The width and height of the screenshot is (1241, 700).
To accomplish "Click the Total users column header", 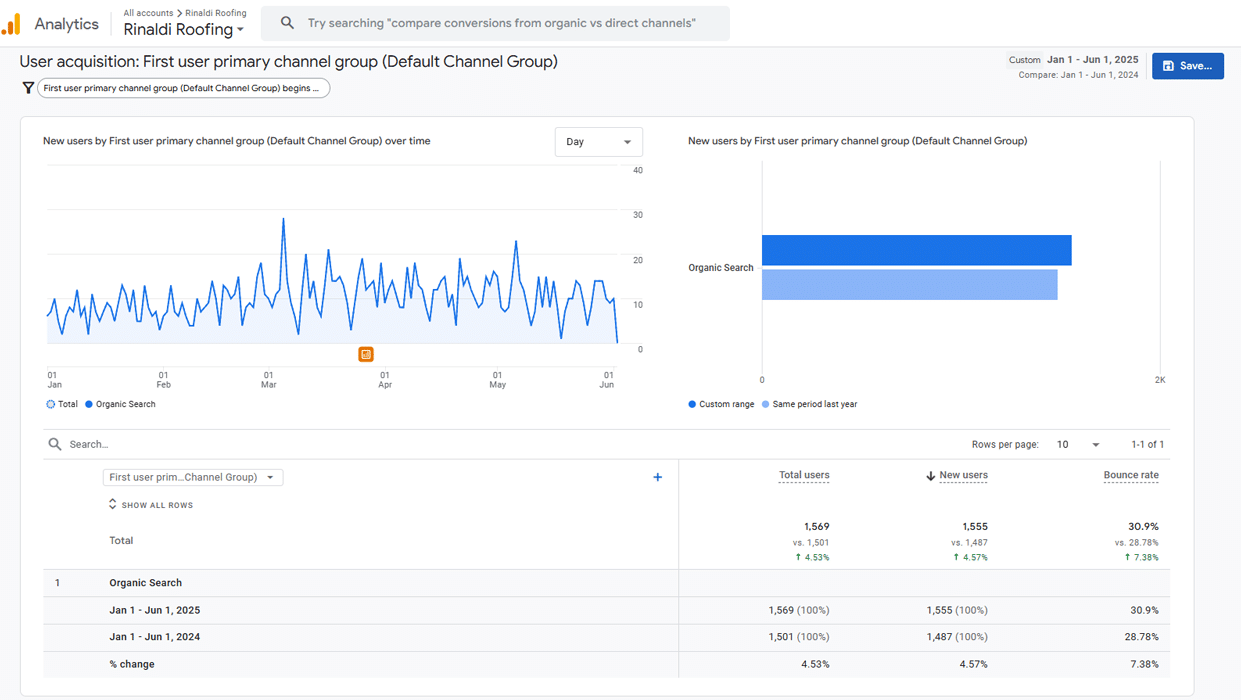I will coord(804,475).
